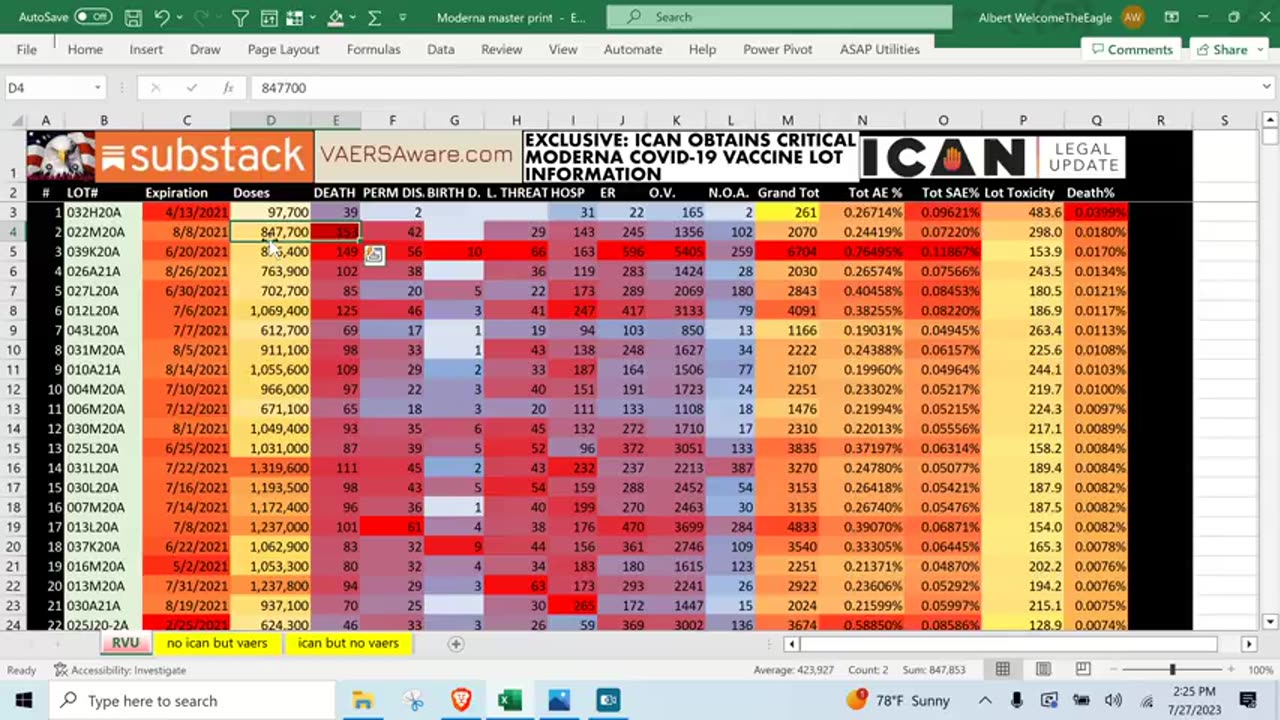Switch to the Insert ribbon tab
The height and width of the screenshot is (720, 1280).
pos(146,49)
